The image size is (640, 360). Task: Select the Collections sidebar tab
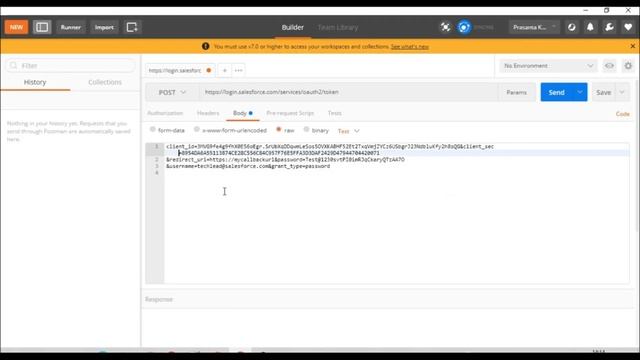click(105, 82)
